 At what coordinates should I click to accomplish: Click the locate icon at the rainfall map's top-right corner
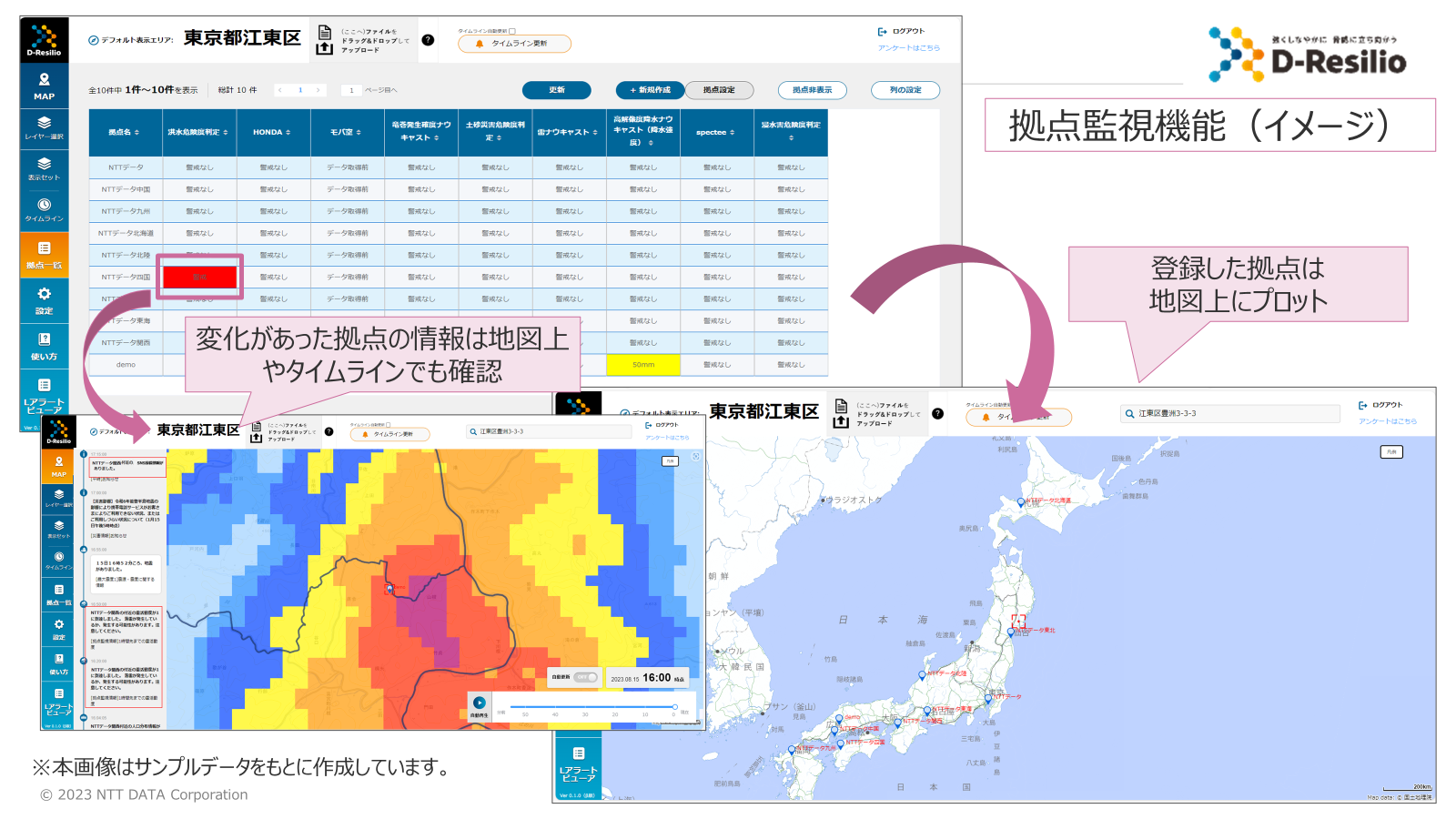tap(696, 457)
